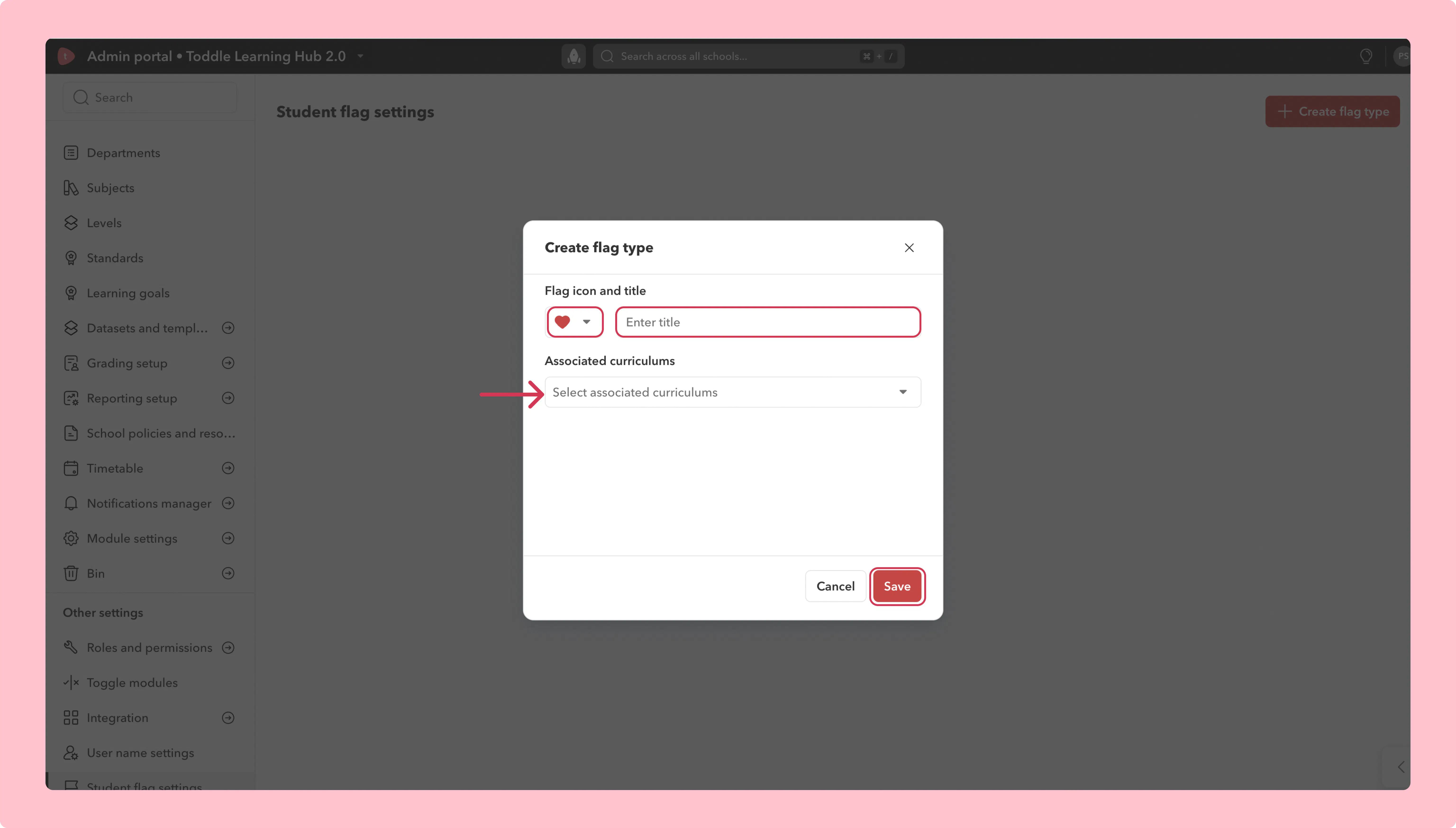Viewport: 1456px width, 828px height.
Task: Click the School policies document icon
Action: coord(71,433)
